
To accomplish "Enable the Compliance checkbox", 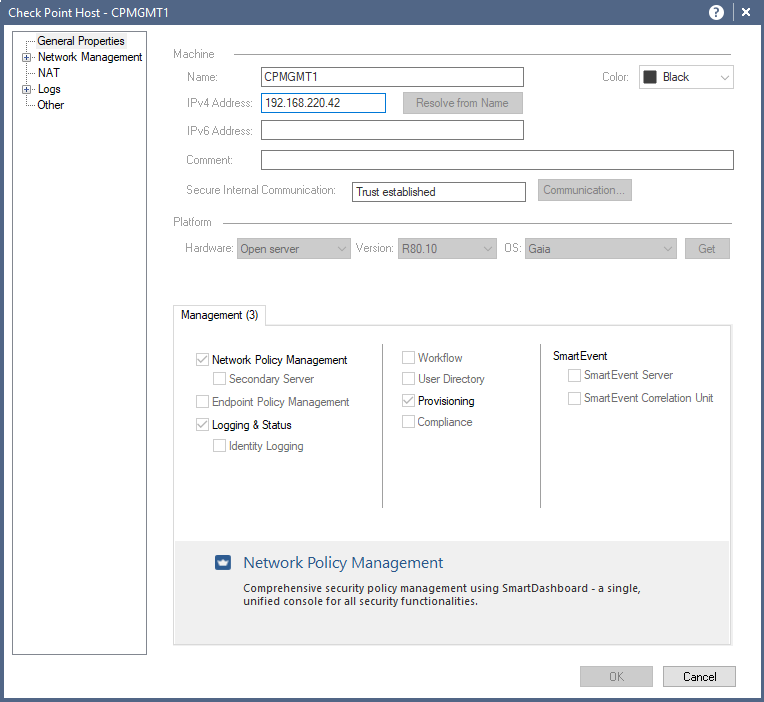I will pyautogui.click(x=408, y=421).
